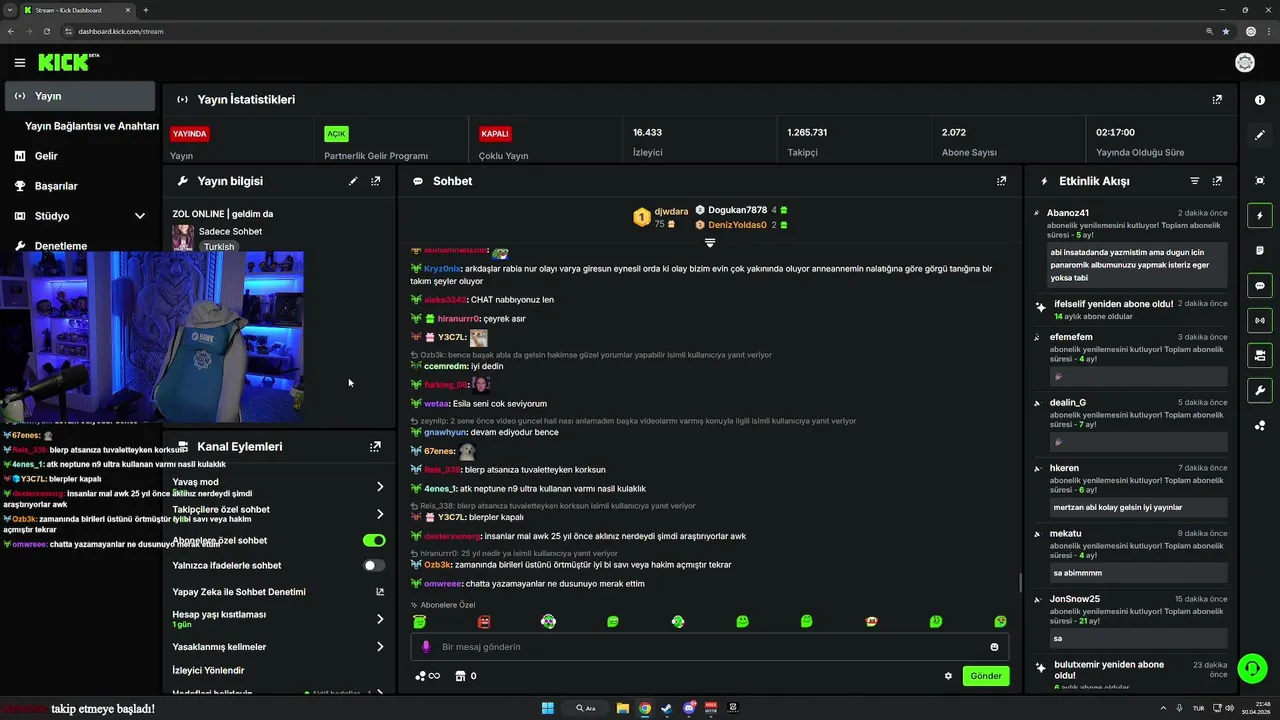The height and width of the screenshot is (720, 1280).
Task: Expand the pinned leaderboard arrow in chat
Action: tap(710, 243)
